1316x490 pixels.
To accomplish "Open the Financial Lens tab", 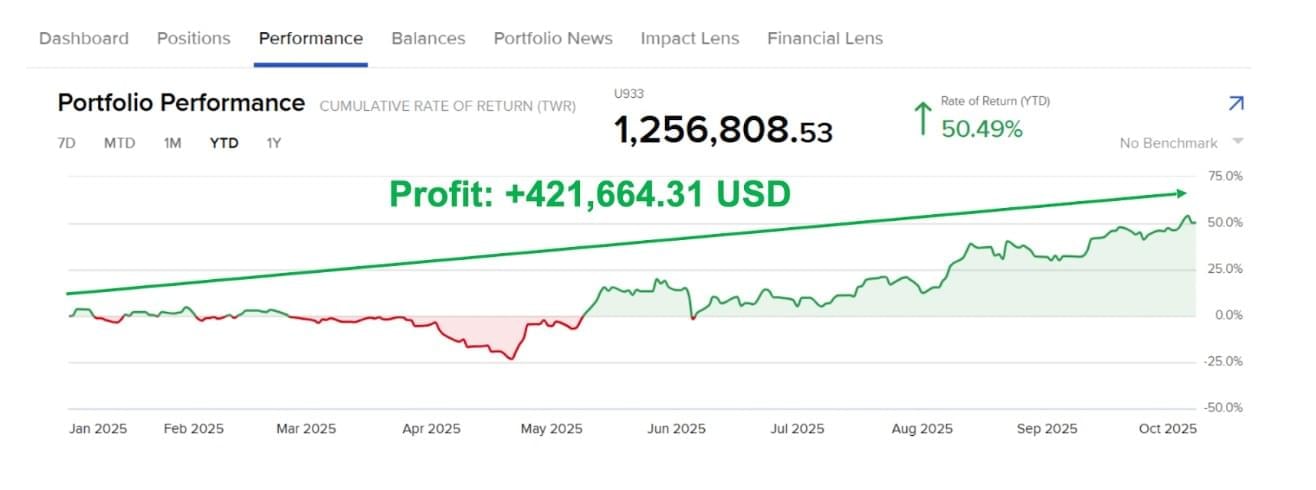I will 825,39.
